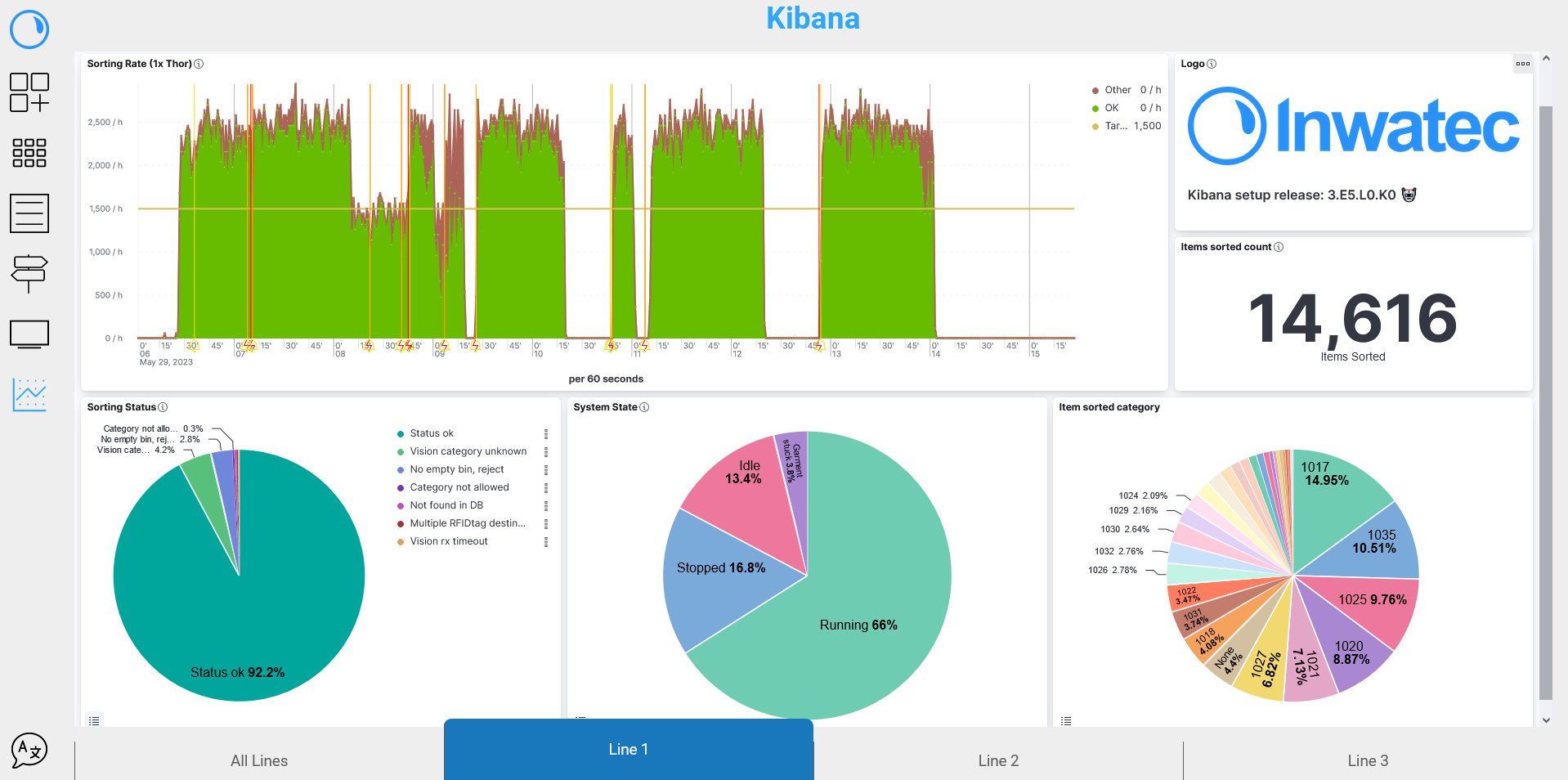
Task: Toggle Category not allowed legend series
Action: pos(459,487)
